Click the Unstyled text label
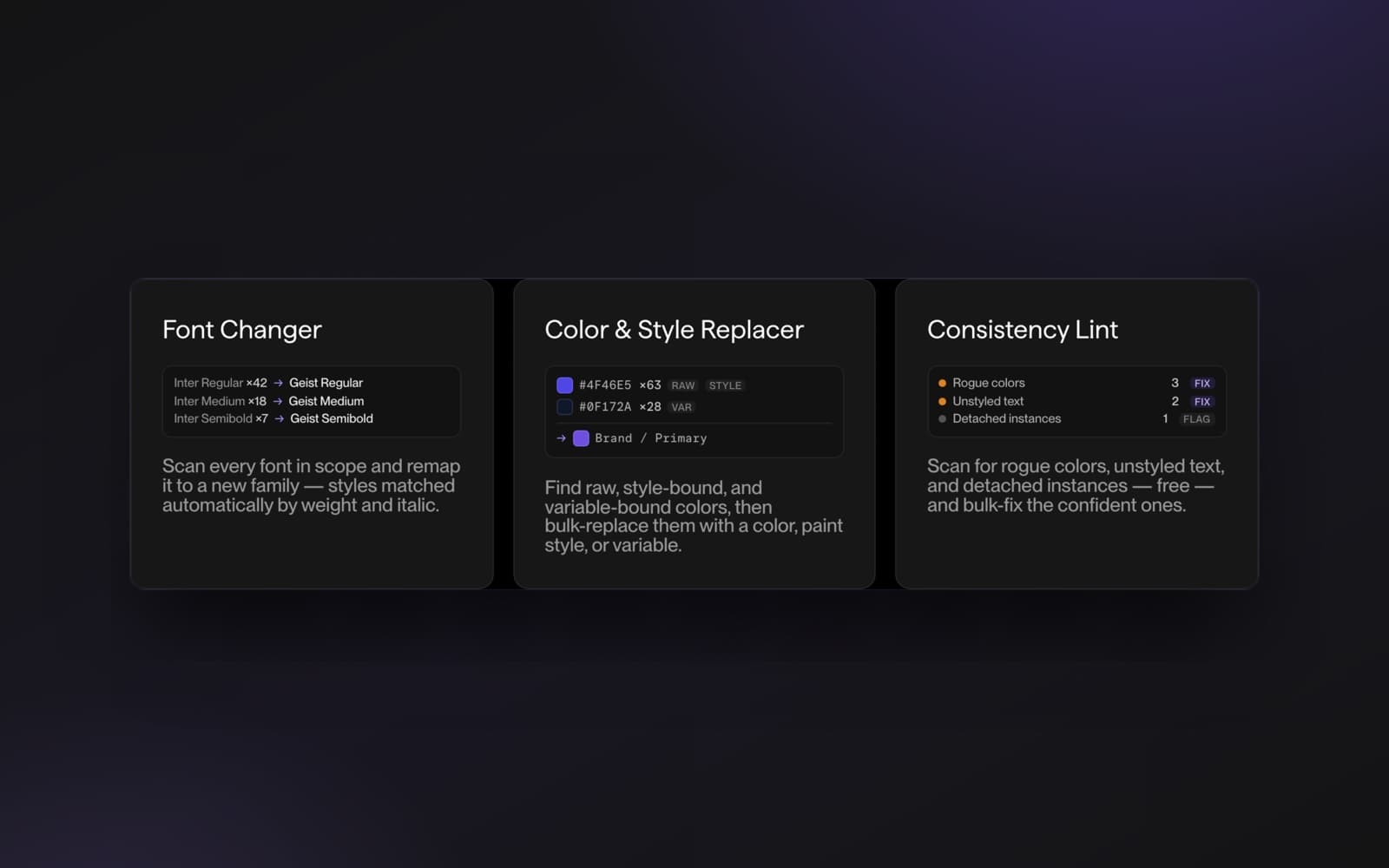 click(988, 401)
